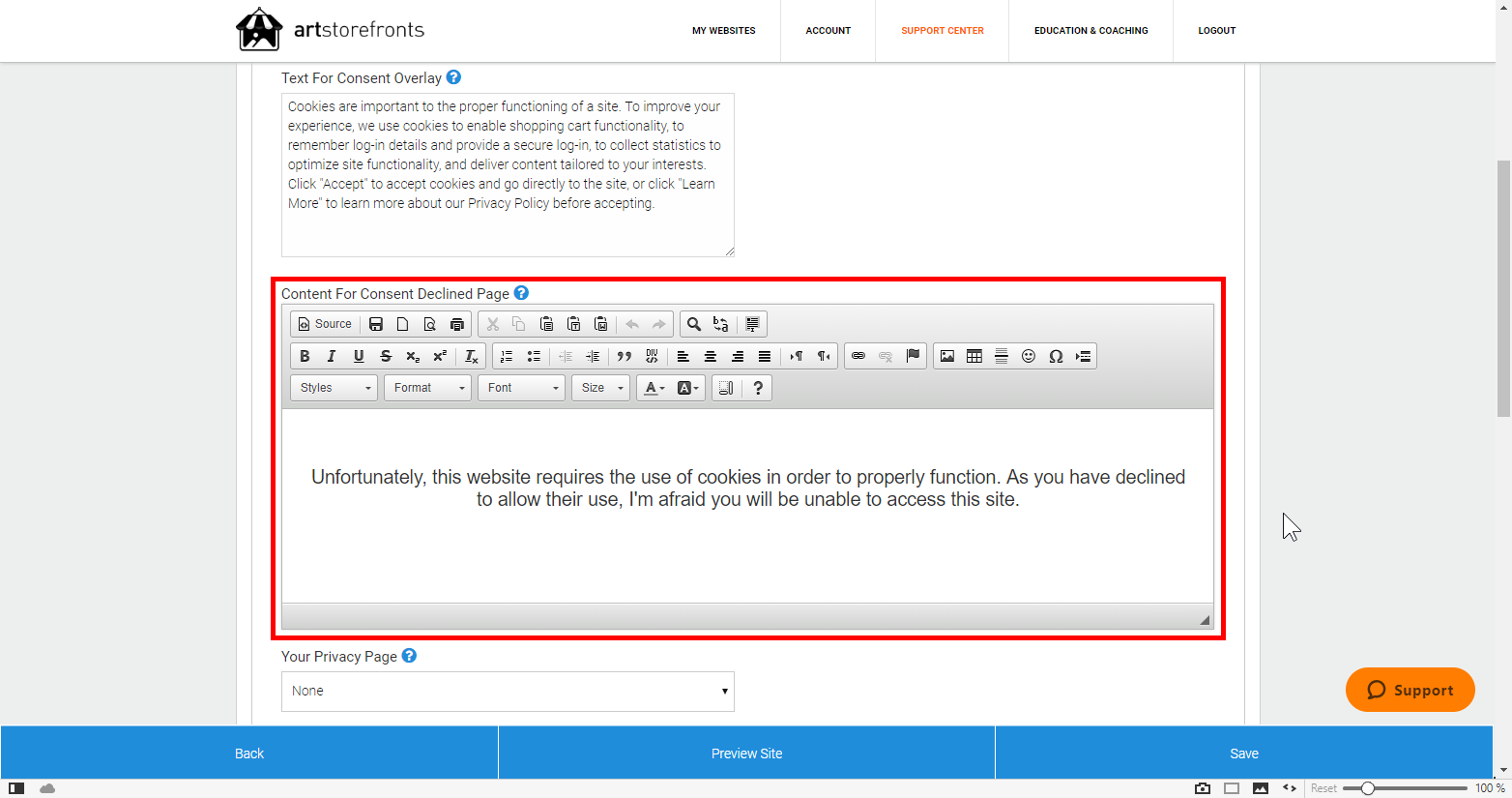Open Support Center menu

tap(943, 31)
